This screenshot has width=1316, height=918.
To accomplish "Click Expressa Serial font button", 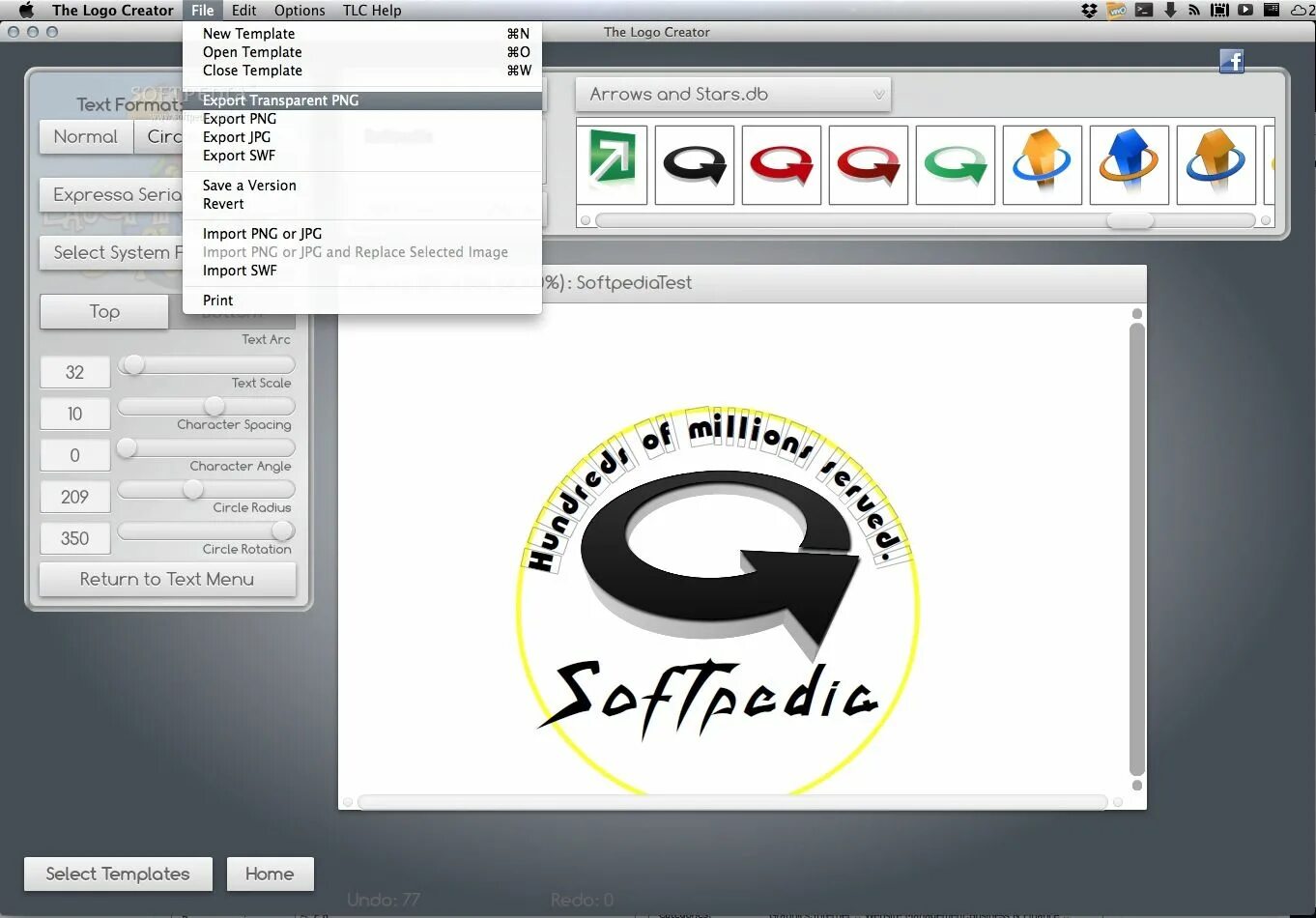I will tap(111, 195).
